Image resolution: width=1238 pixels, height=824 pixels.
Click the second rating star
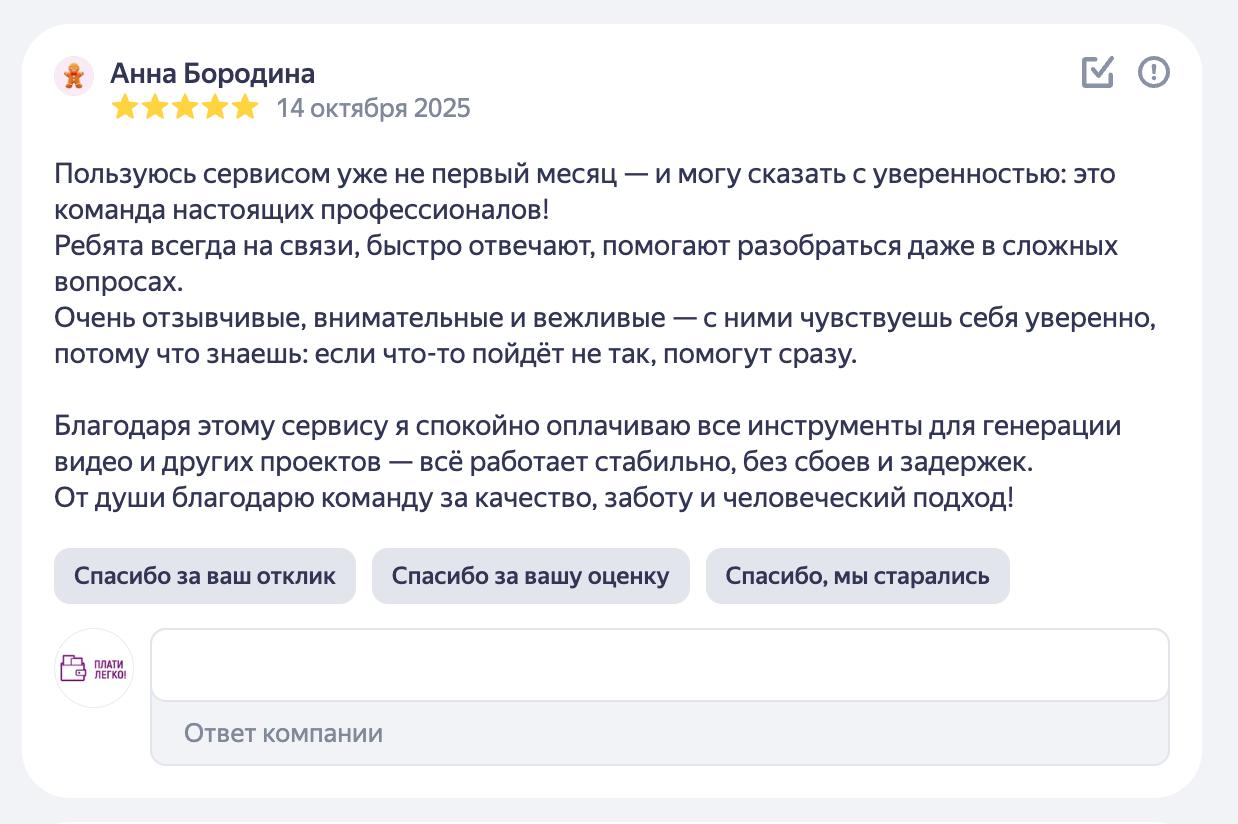tap(154, 108)
